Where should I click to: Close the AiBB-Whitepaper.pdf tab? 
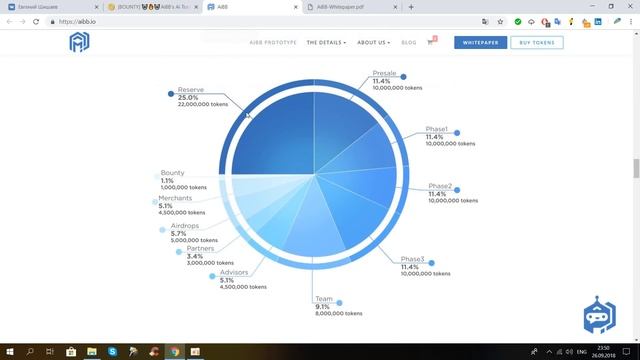pos(395,7)
